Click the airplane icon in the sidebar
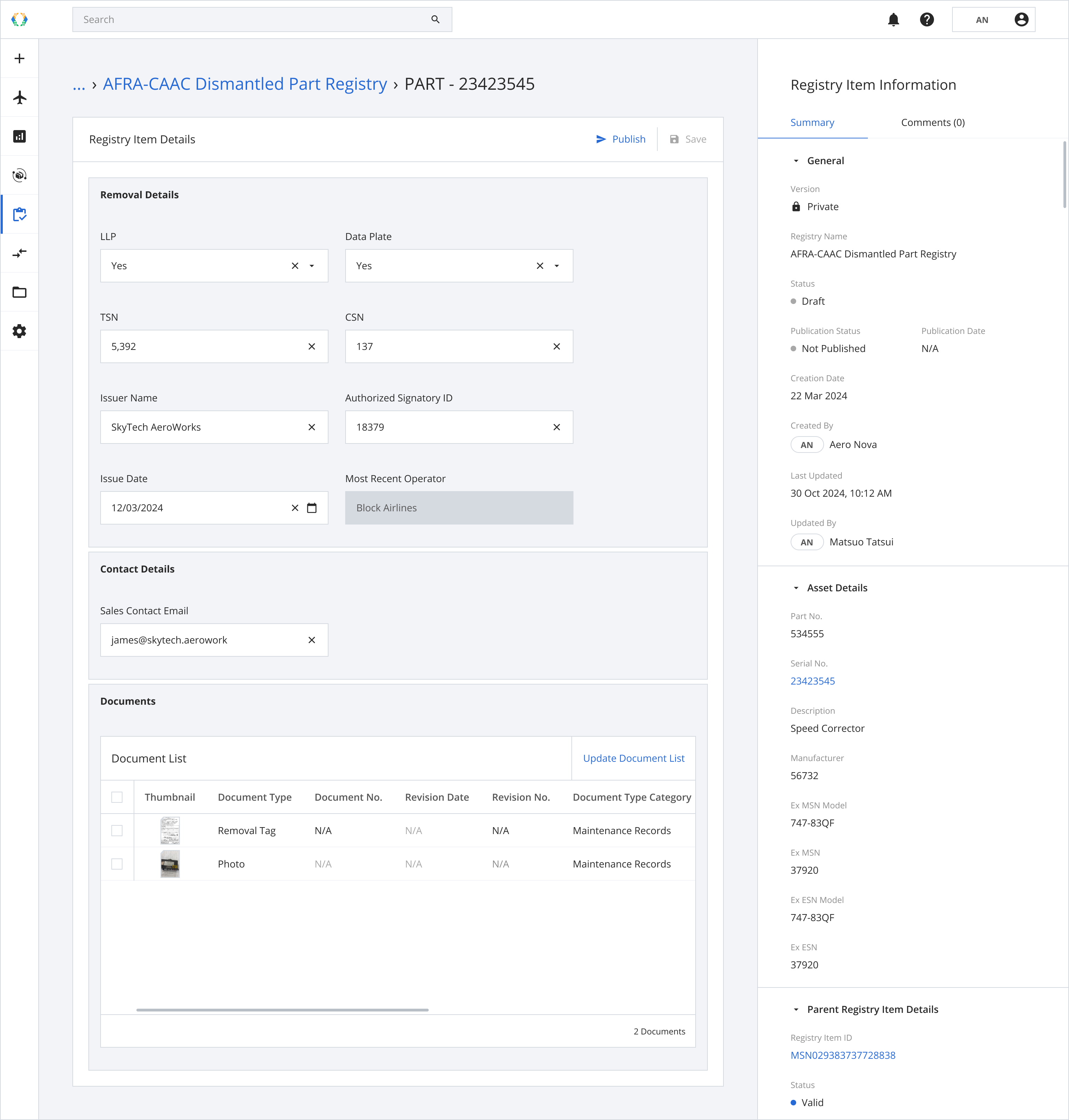Viewport: 1069px width, 1120px height. coord(19,97)
